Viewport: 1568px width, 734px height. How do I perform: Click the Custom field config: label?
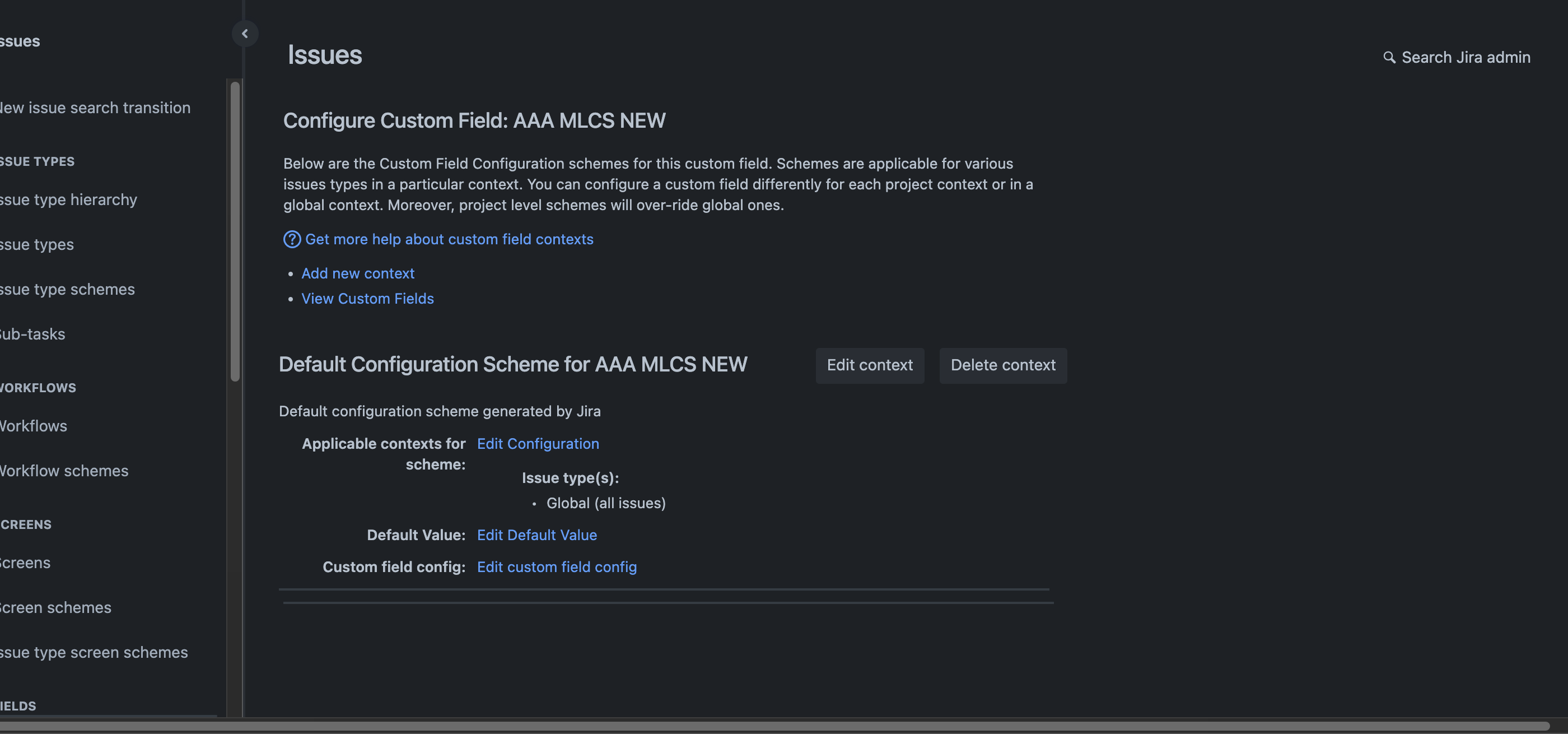tap(394, 567)
